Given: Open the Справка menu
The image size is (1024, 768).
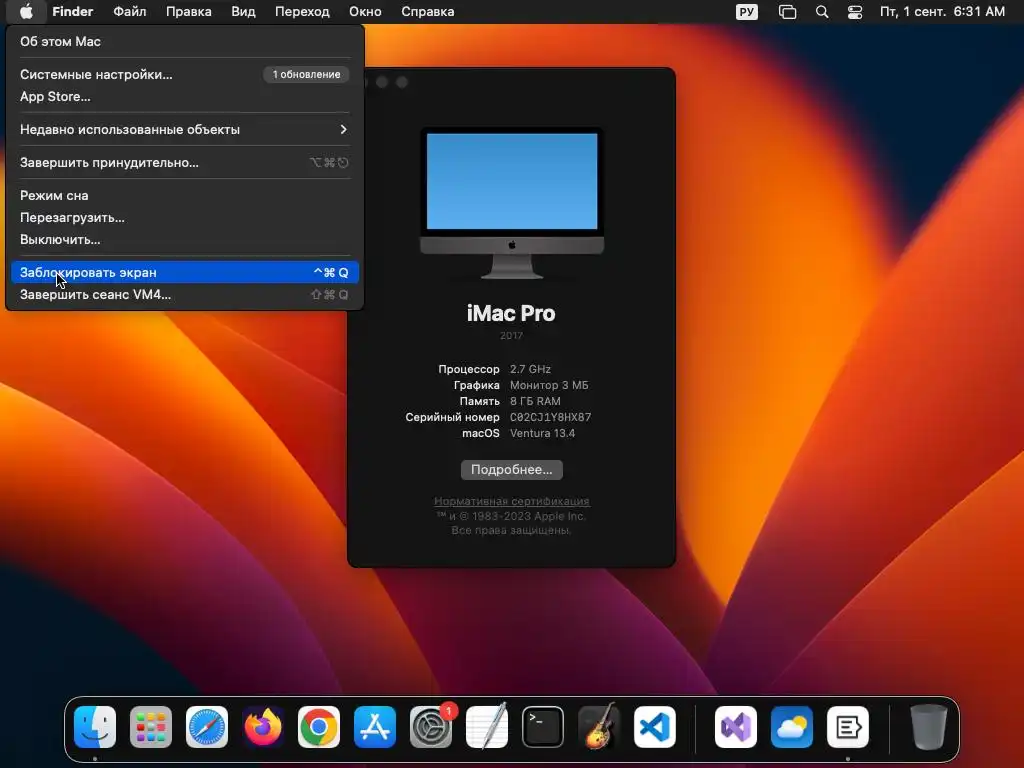Looking at the screenshot, I should pyautogui.click(x=428, y=12).
